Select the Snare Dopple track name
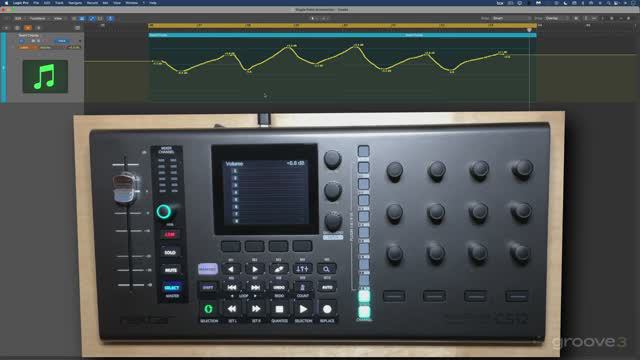Image resolution: width=640 pixels, height=360 pixels. [29, 36]
